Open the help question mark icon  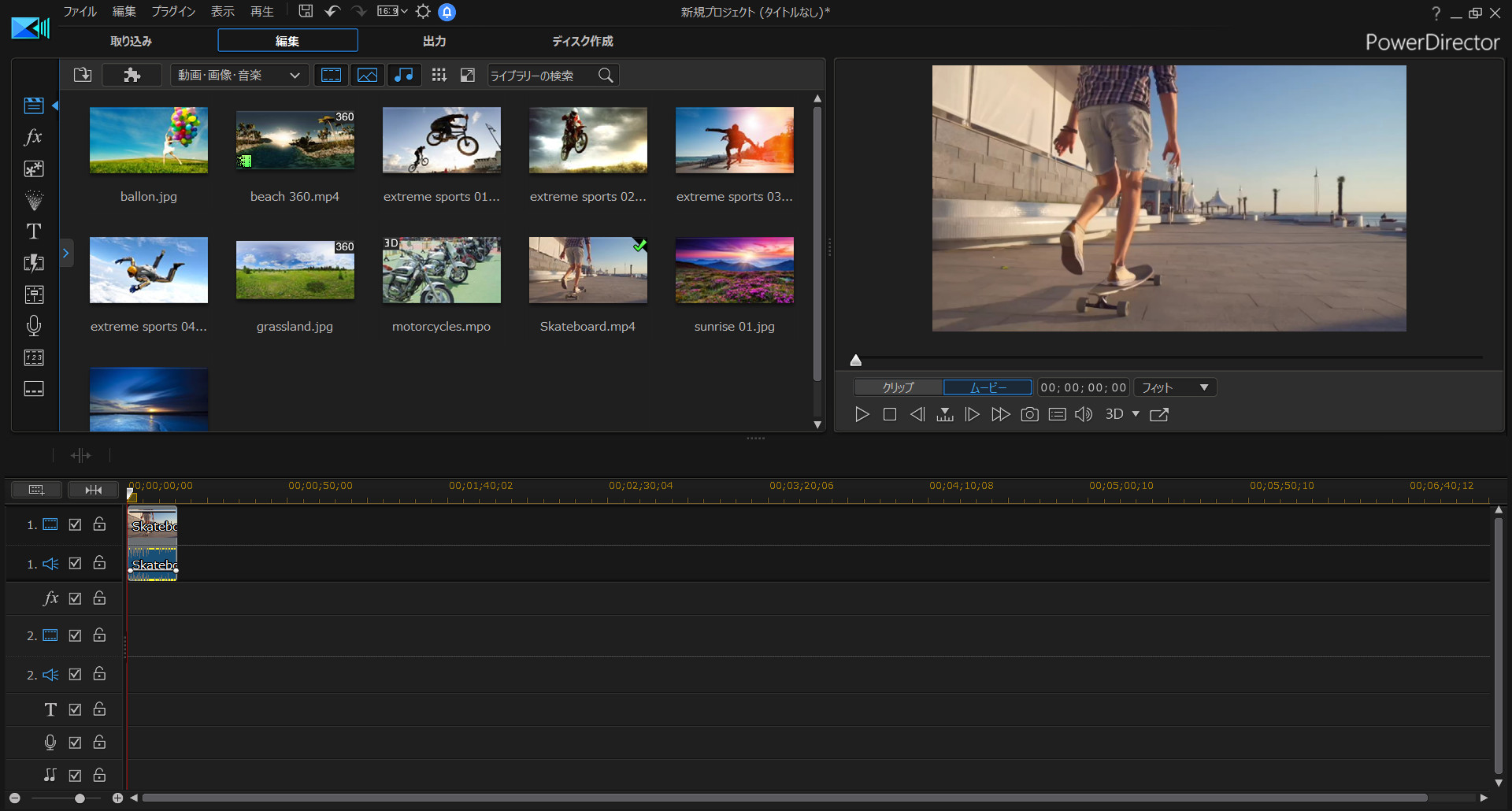click(1436, 13)
